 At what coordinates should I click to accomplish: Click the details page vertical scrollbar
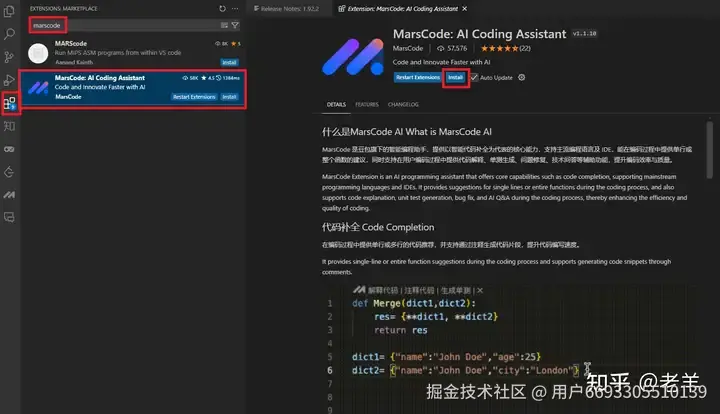pos(709,150)
